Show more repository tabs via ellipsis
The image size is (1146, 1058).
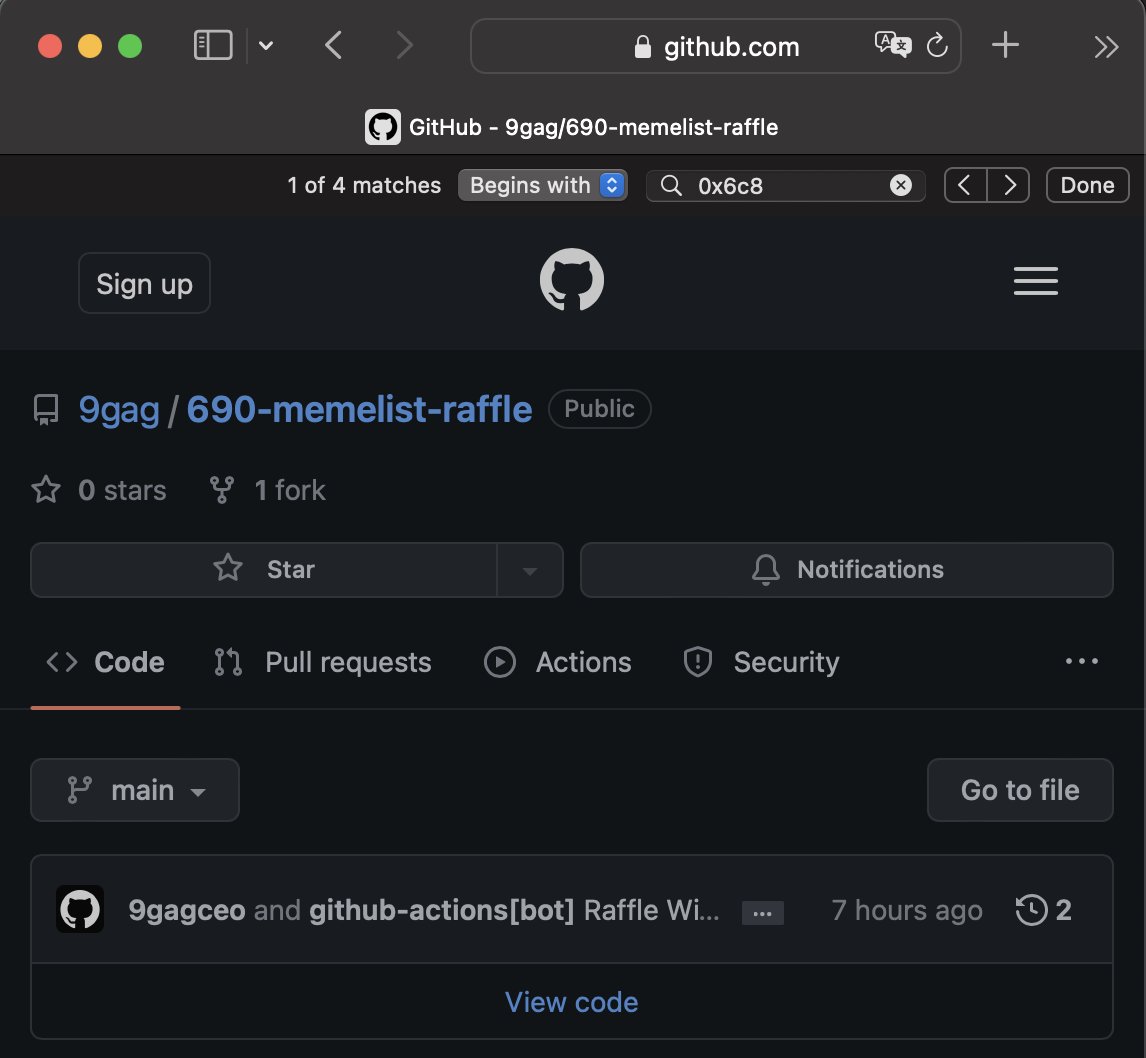pyautogui.click(x=1082, y=661)
